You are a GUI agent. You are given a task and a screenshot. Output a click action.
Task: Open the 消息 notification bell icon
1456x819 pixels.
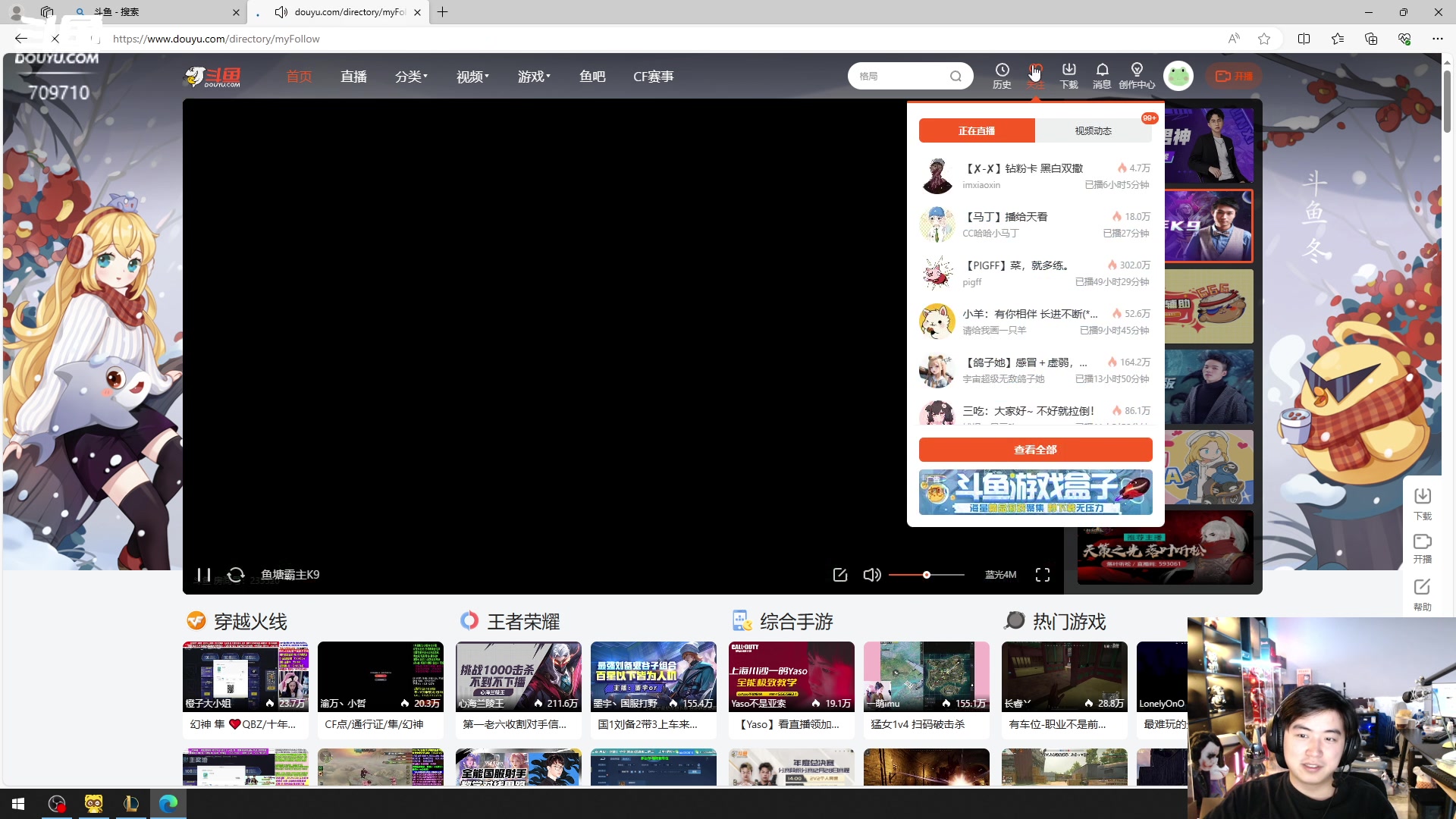tap(1103, 75)
